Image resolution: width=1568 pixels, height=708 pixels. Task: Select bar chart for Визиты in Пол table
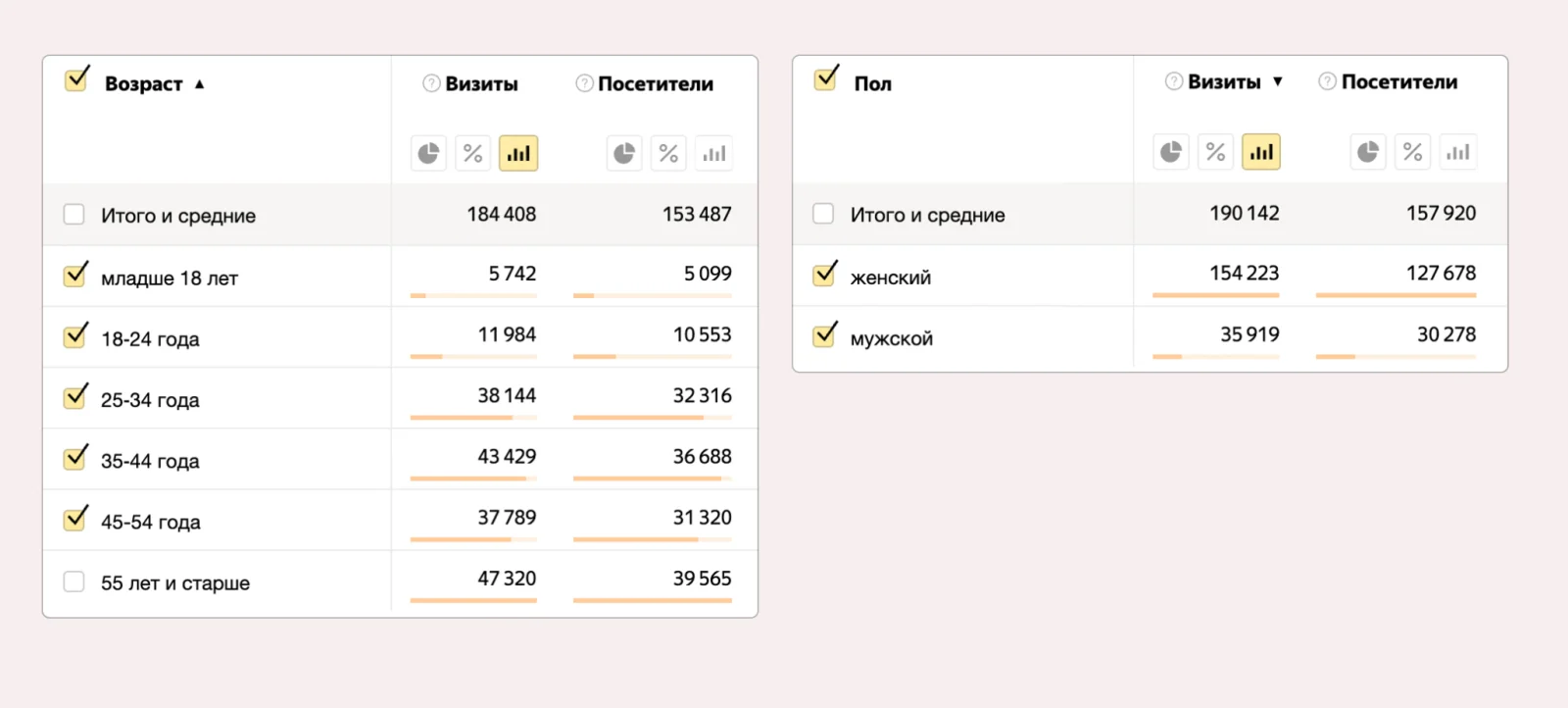1261,152
